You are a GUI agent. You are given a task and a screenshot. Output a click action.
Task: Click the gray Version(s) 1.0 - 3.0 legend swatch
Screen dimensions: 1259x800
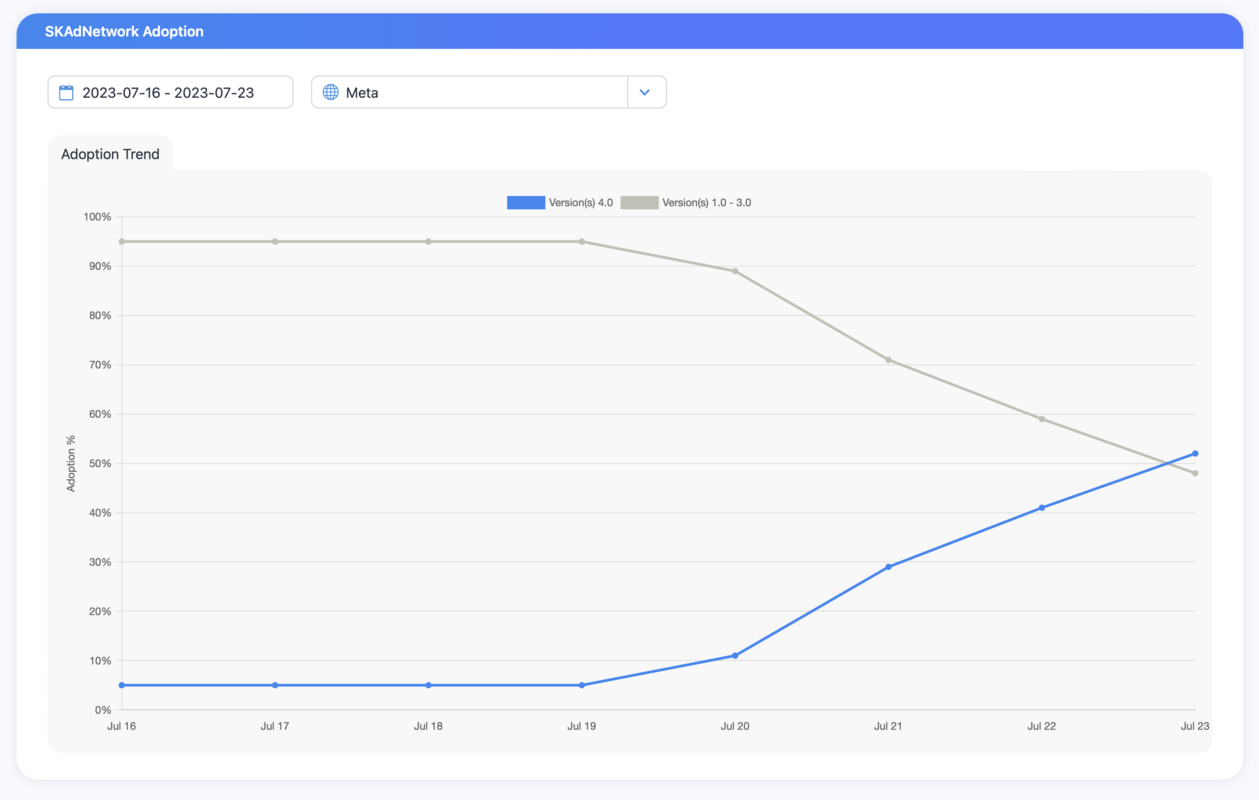tap(638, 202)
